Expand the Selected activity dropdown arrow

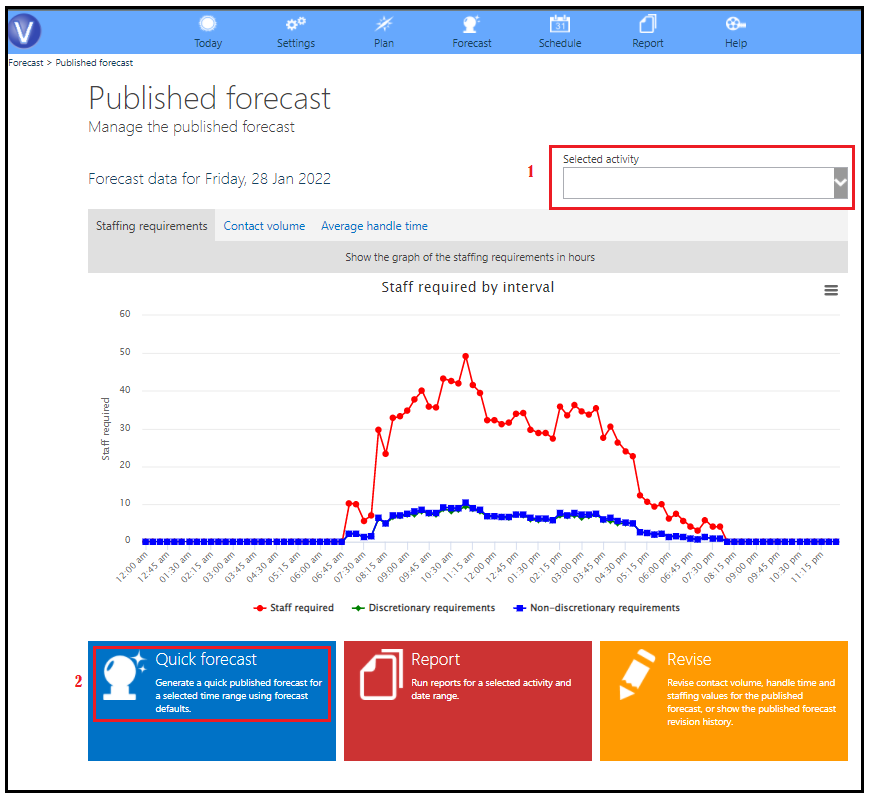[841, 183]
